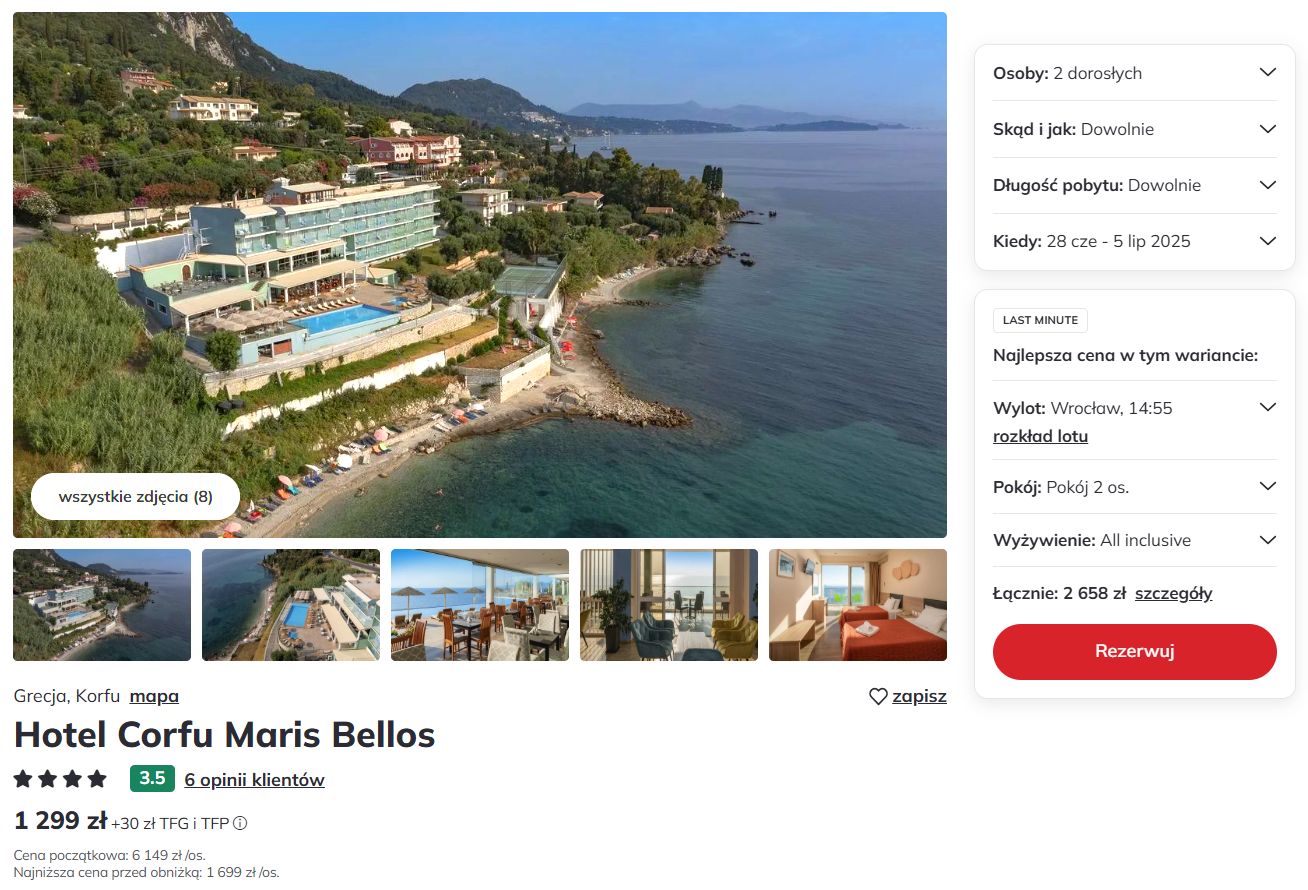Open the Wylot Wrocław departure dropdown
This screenshot has width=1308, height=890.
(1135, 408)
